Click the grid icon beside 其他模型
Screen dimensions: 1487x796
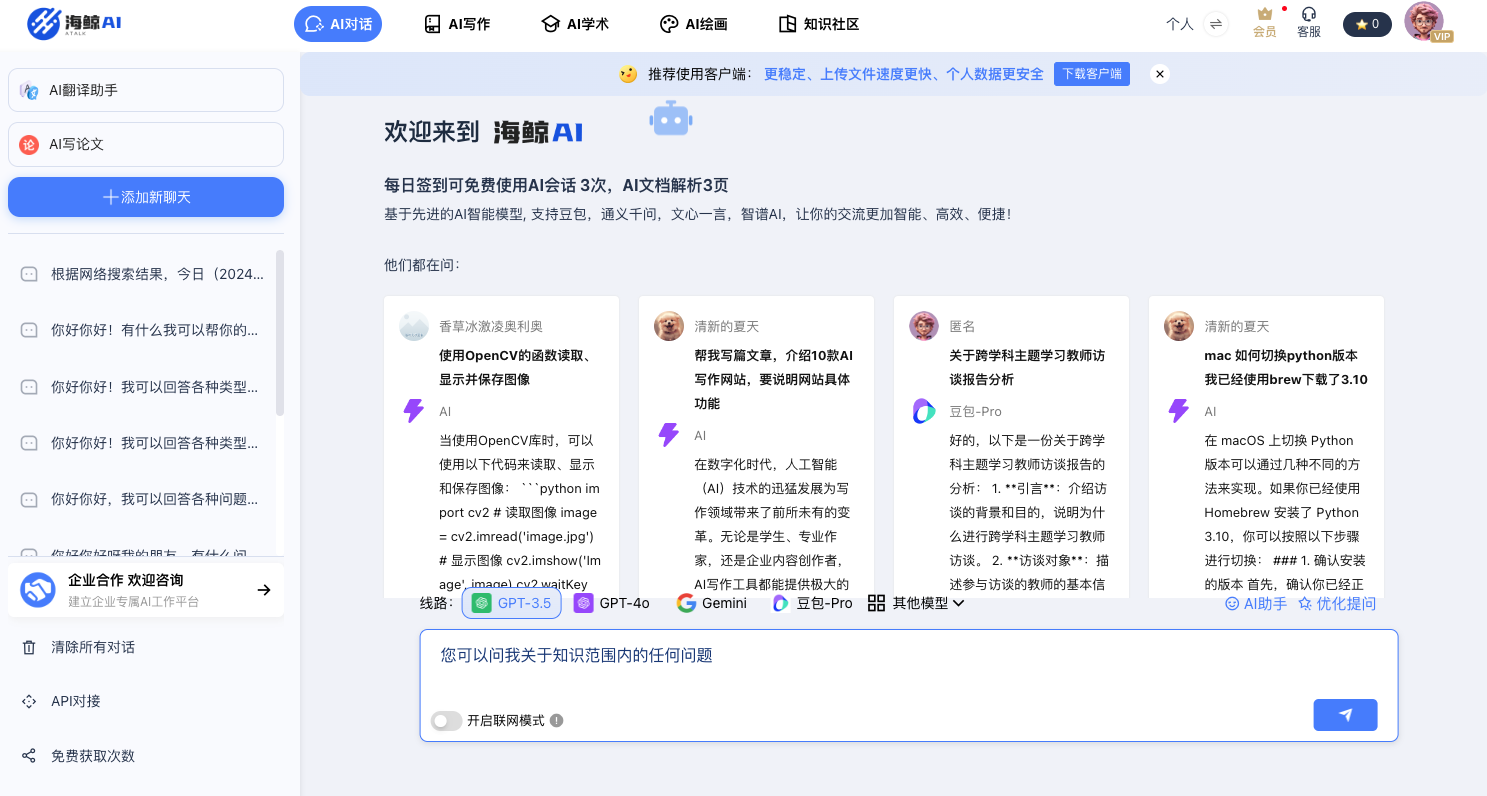(x=876, y=603)
